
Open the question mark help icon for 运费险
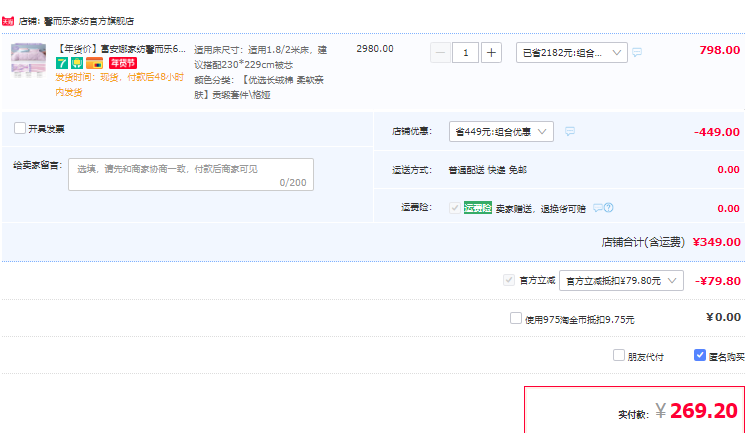point(608,207)
